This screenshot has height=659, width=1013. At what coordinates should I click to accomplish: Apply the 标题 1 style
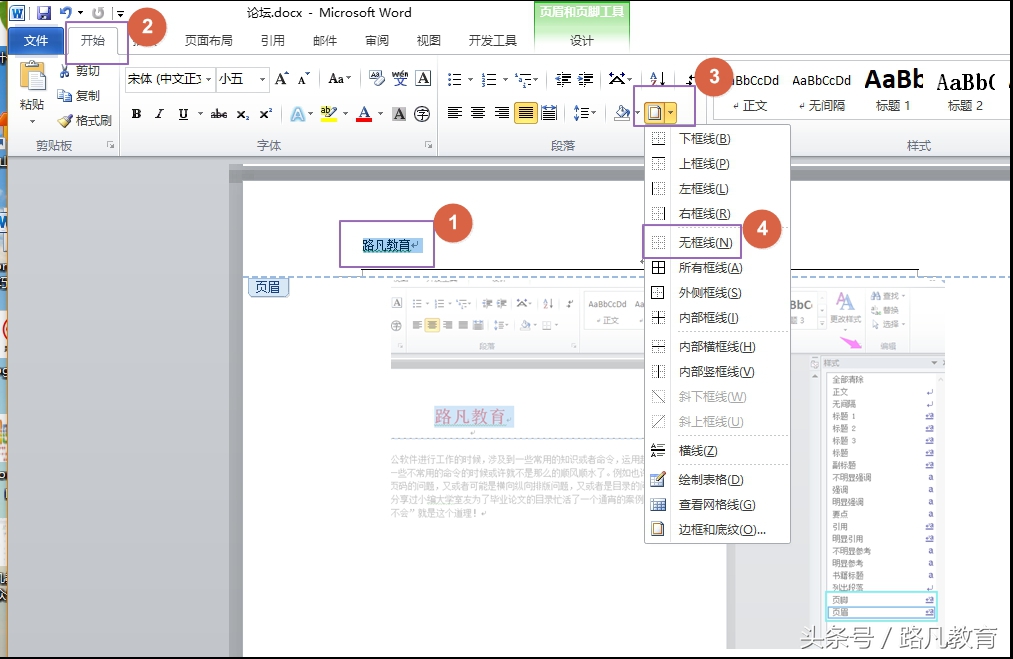[x=892, y=92]
